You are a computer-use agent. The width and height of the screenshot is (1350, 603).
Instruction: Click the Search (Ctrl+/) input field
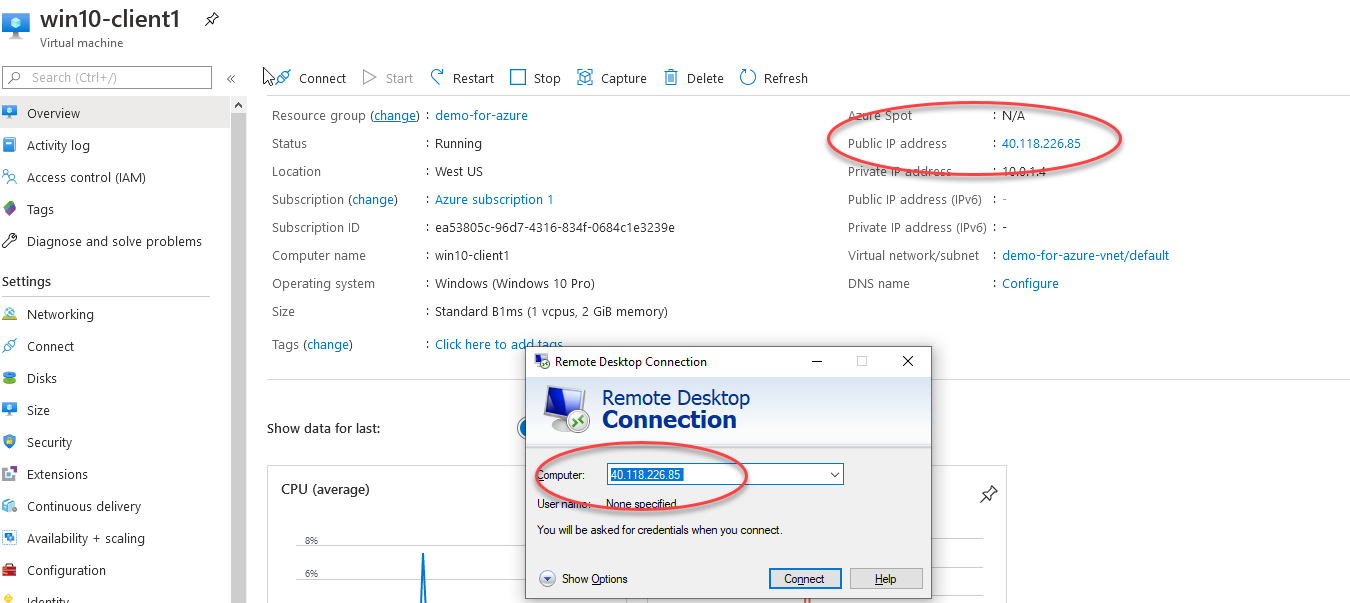click(107, 77)
